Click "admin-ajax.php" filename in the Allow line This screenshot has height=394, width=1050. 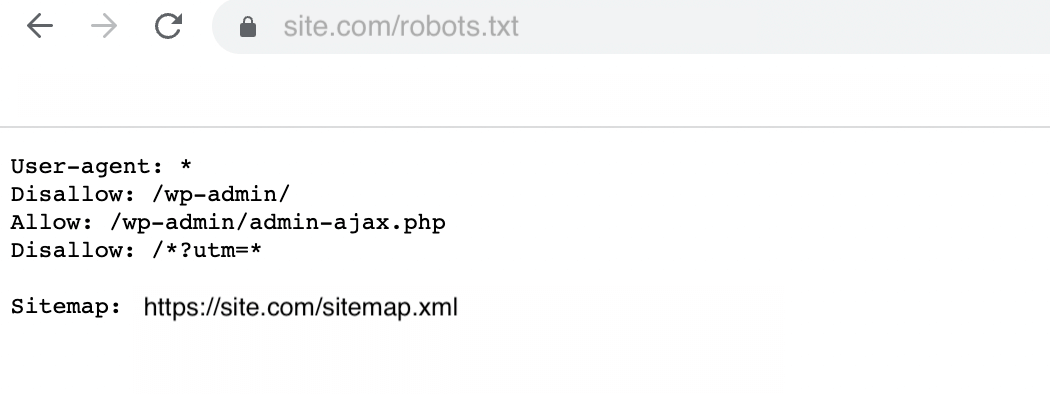(348, 222)
